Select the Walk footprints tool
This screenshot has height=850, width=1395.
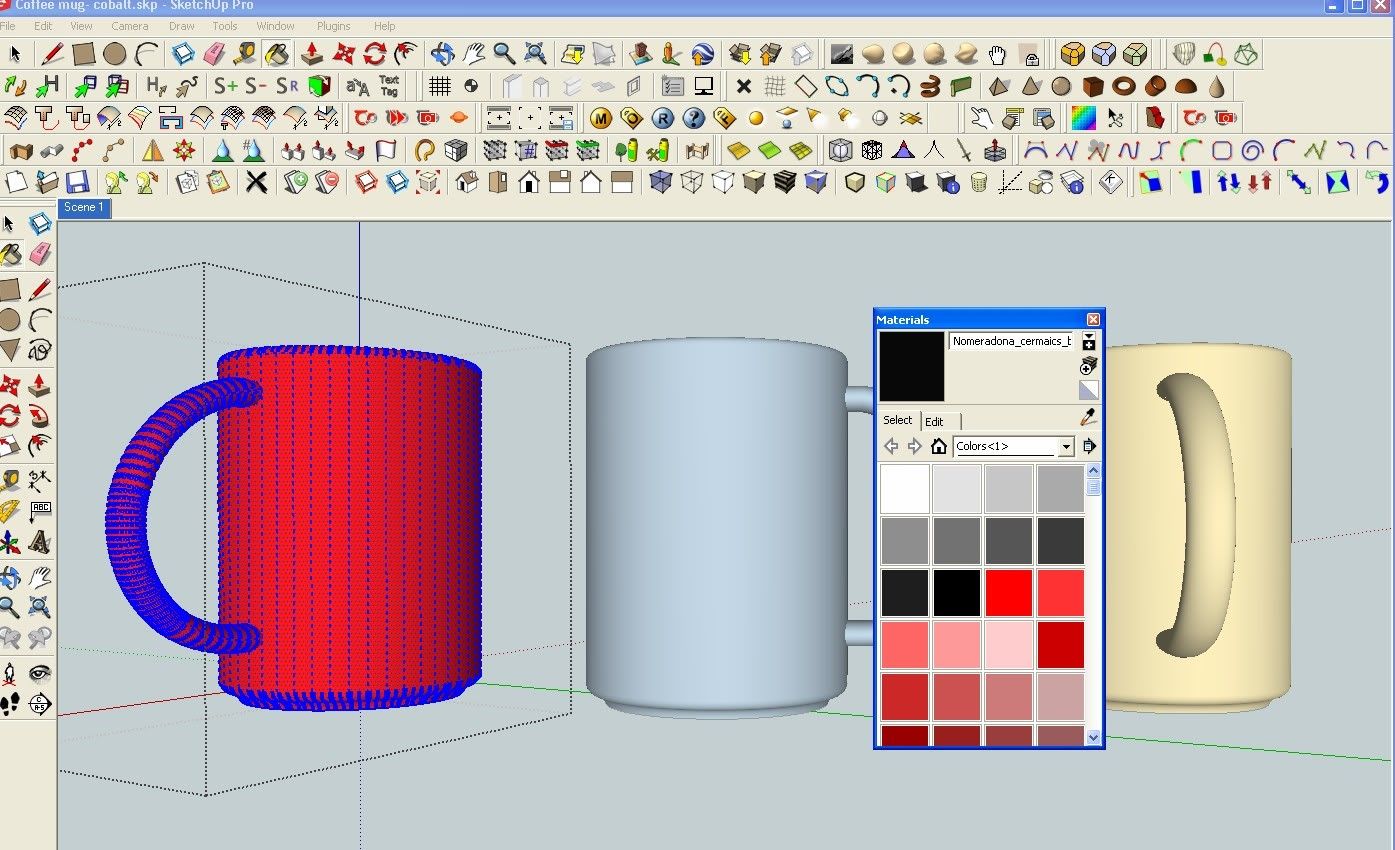(x=10, y=703)
